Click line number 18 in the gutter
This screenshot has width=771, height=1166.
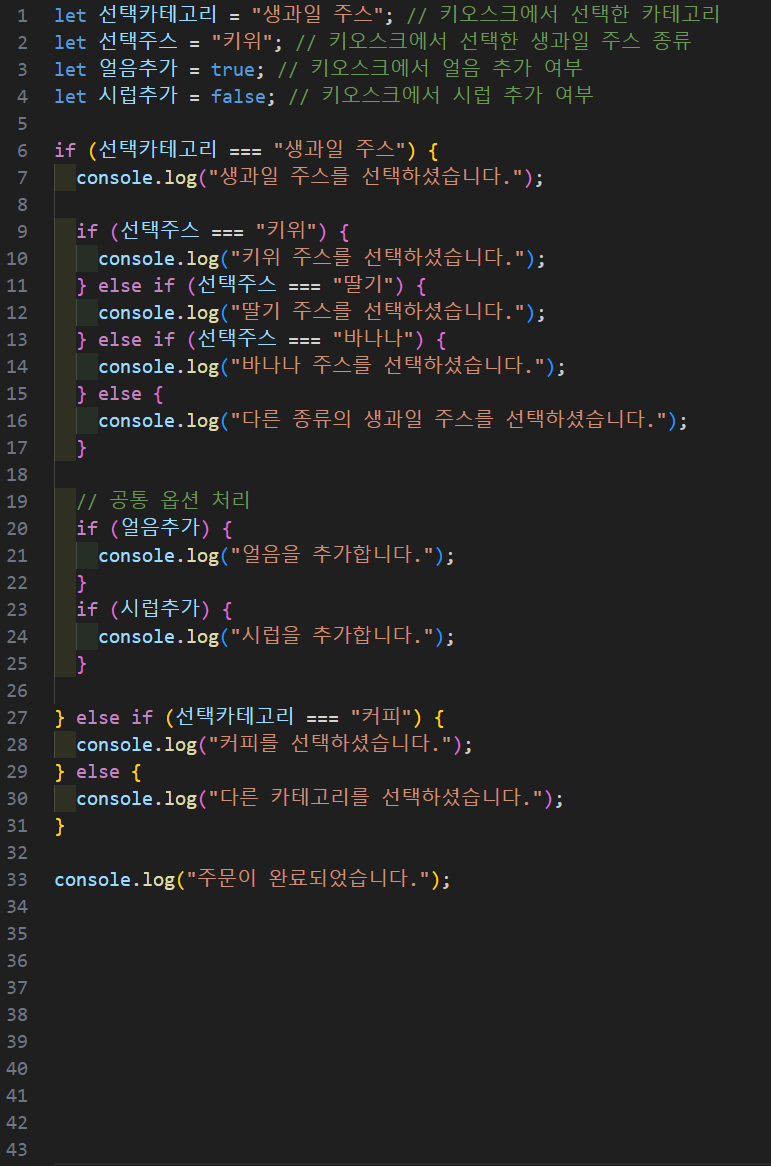pos(17,474)
